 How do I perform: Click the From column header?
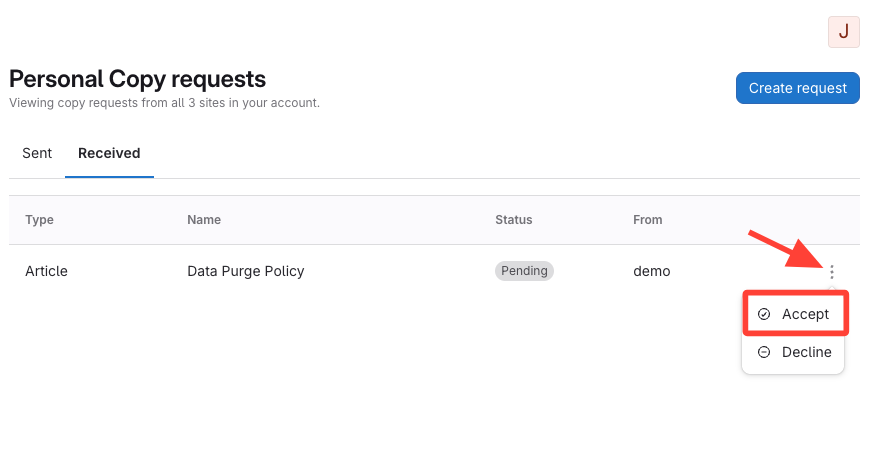point(647,219)
